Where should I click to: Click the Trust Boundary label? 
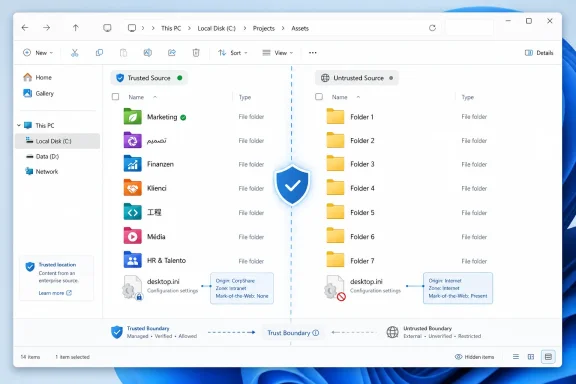point(289,333)
